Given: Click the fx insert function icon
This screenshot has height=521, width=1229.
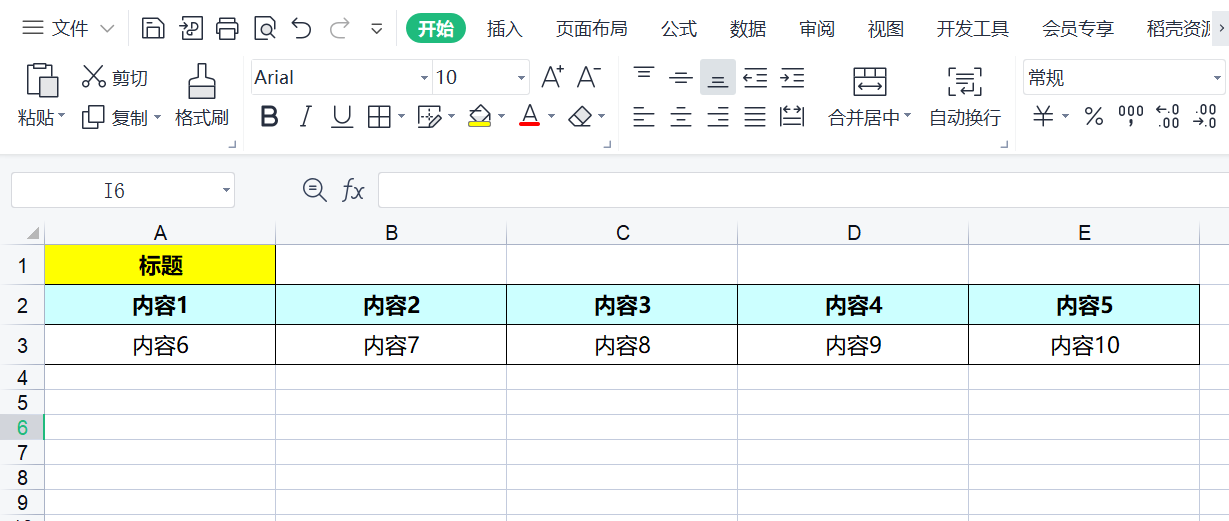Looking at the screenshot, I should pyautogui.click(x=353, y=190).
